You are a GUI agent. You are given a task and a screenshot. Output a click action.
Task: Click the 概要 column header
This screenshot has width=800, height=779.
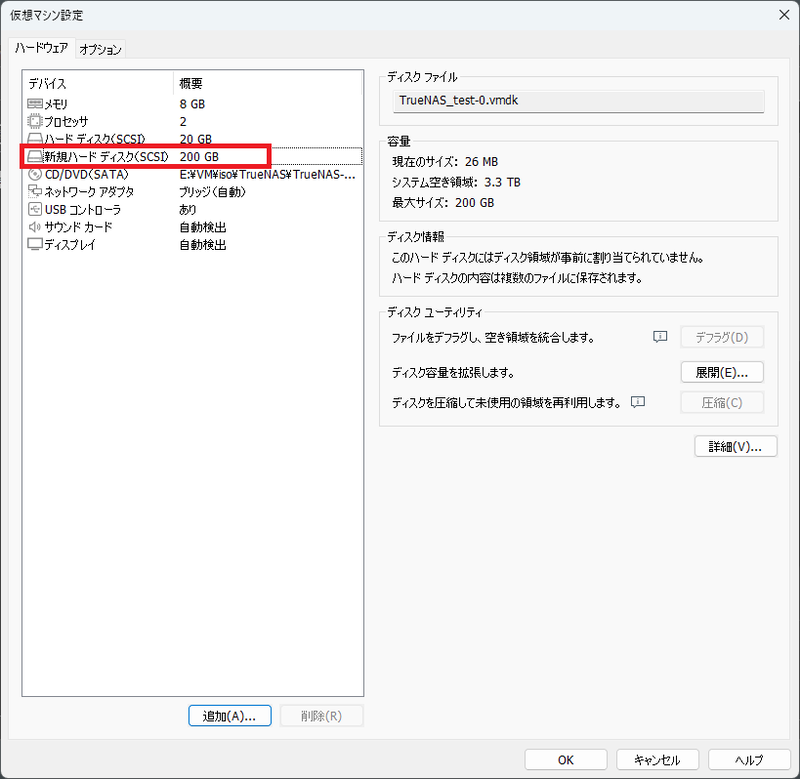click(268, 83)
